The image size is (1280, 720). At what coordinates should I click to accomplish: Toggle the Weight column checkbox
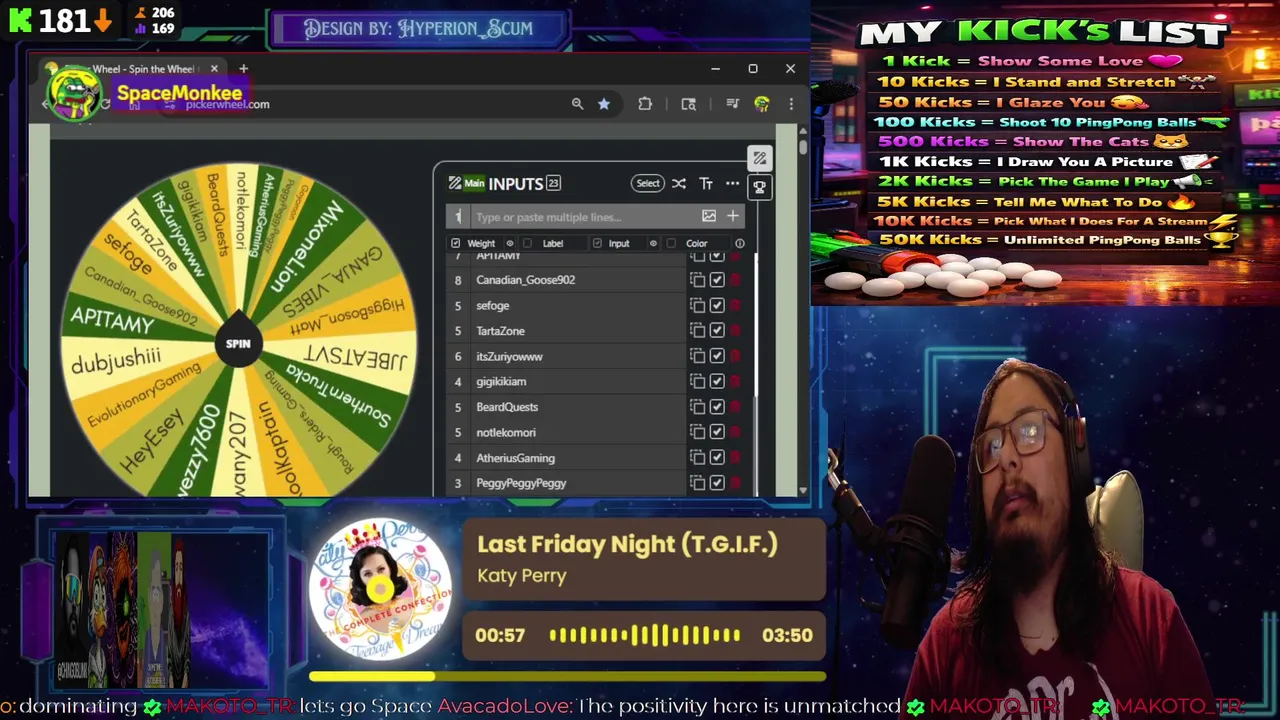[456, 243]
